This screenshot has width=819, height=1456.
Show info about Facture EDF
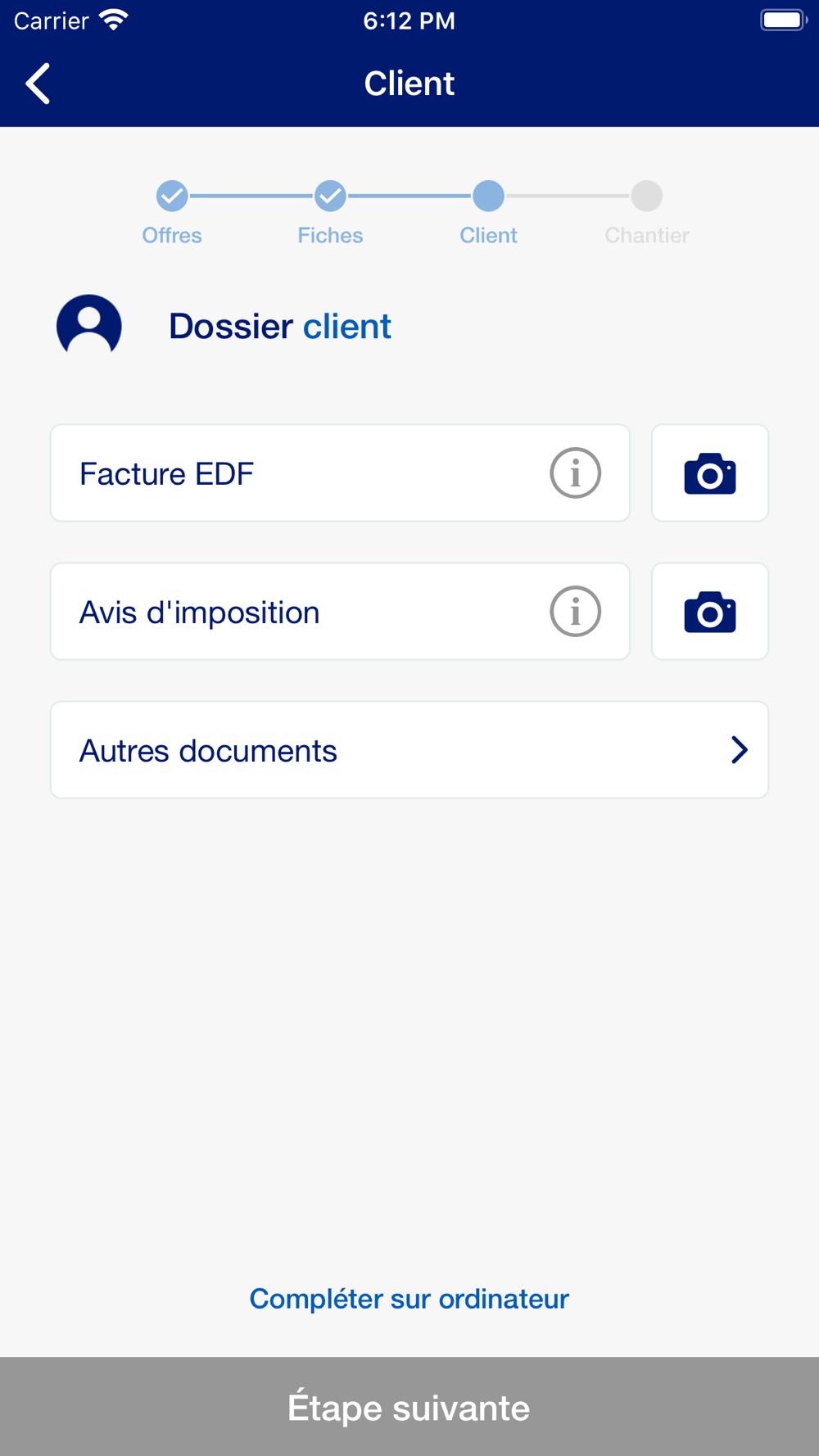coord(575,473)
